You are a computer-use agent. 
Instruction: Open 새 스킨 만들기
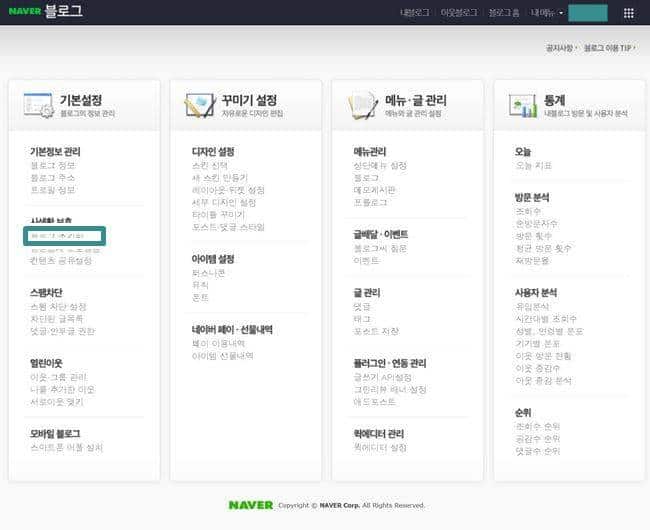click(220, 178)
